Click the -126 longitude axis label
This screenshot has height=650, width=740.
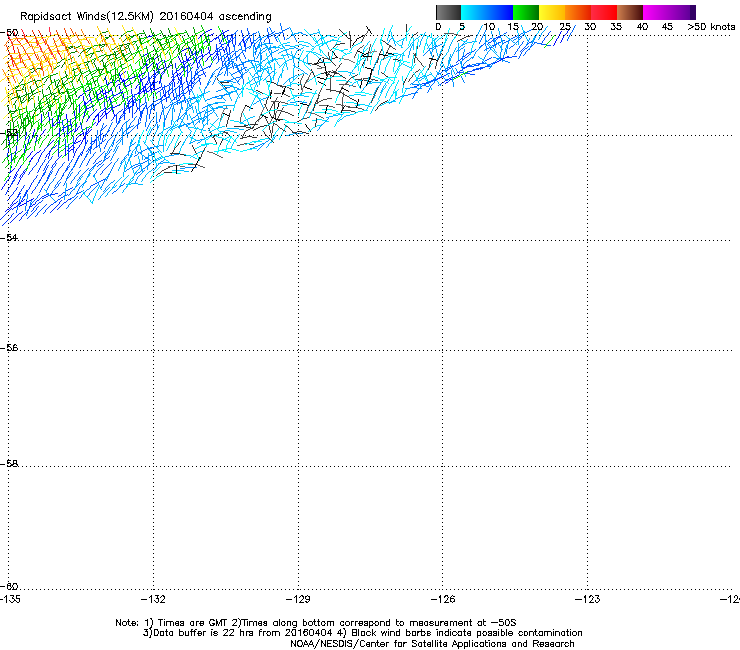443,599
